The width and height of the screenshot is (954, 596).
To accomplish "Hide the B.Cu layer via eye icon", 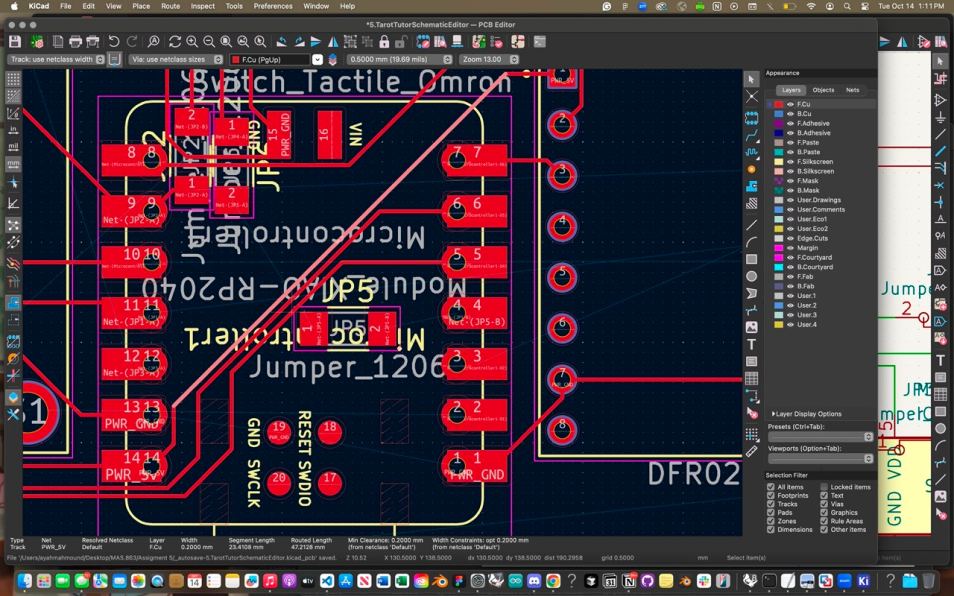I will pyautogui.click(x=790, y=114).
